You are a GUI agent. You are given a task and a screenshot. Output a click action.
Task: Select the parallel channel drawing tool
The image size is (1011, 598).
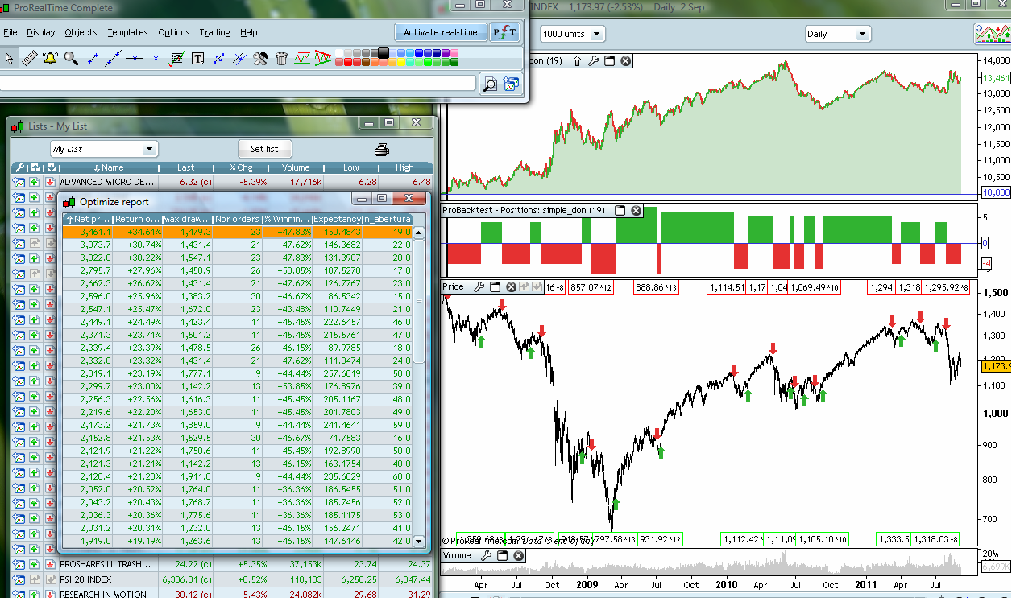[x=219, y=59]
